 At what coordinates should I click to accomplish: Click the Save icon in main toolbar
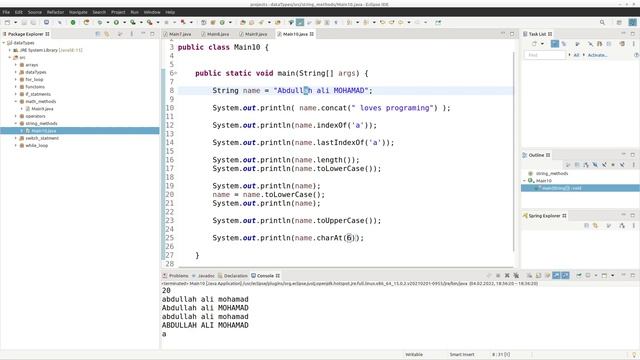24,22
